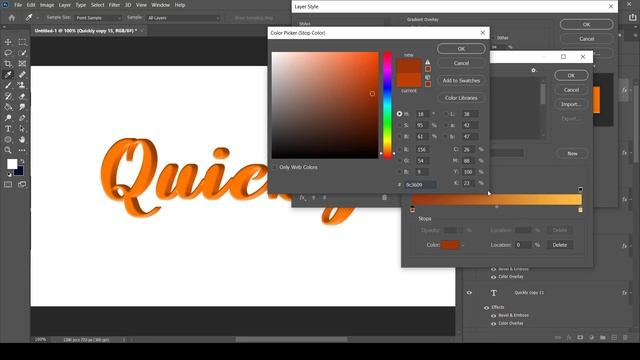Open the Filter menu
Viewport: 640px width, 360px height.
coord(114,5)
